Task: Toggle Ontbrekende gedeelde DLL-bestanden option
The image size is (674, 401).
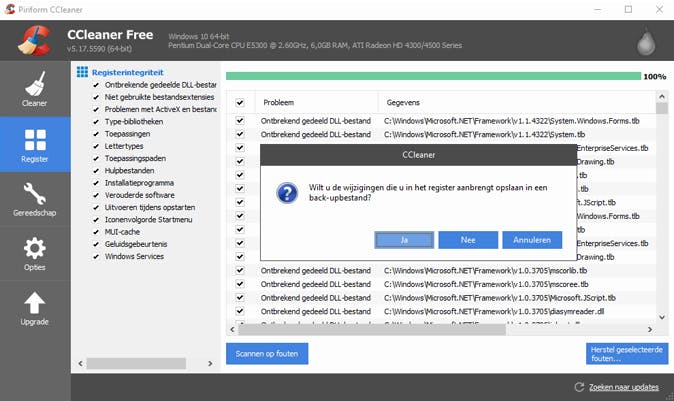Action: [x=96, y=85]
